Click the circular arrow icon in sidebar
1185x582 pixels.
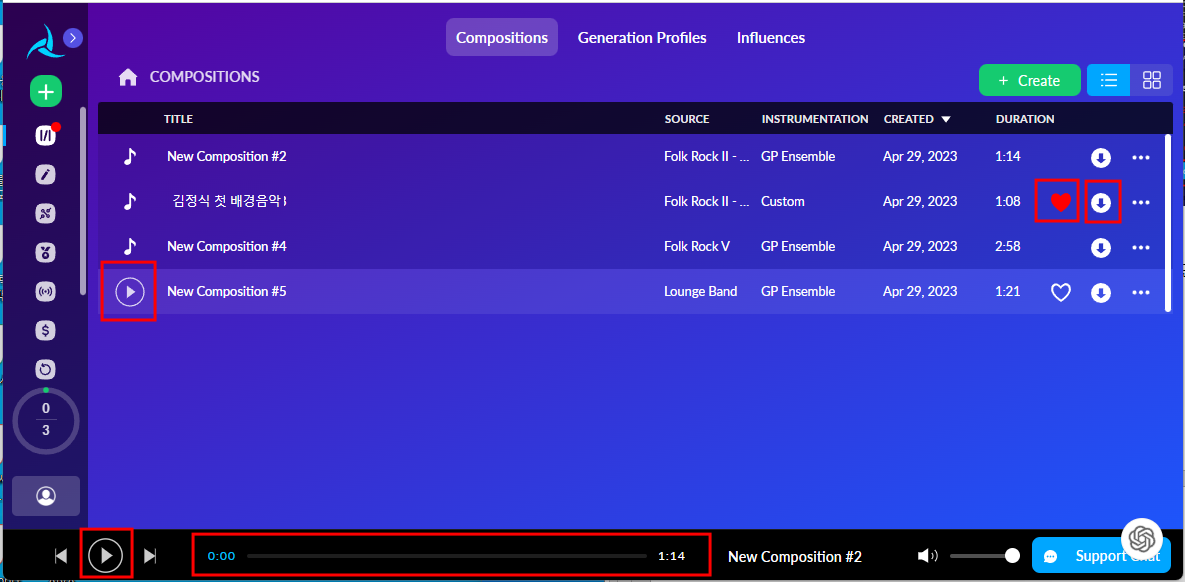(46, 369)
